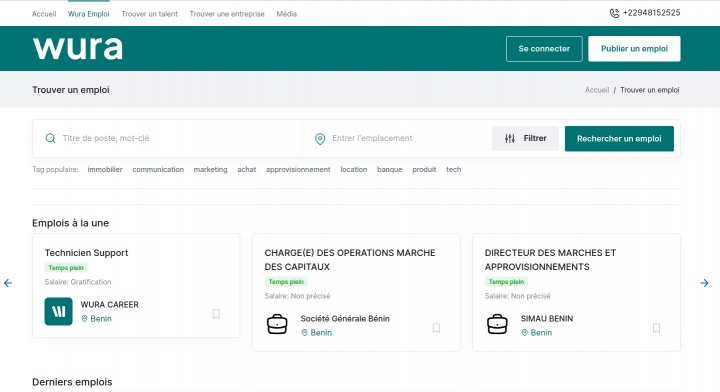Select the communication popular tag

pos(158,169)
